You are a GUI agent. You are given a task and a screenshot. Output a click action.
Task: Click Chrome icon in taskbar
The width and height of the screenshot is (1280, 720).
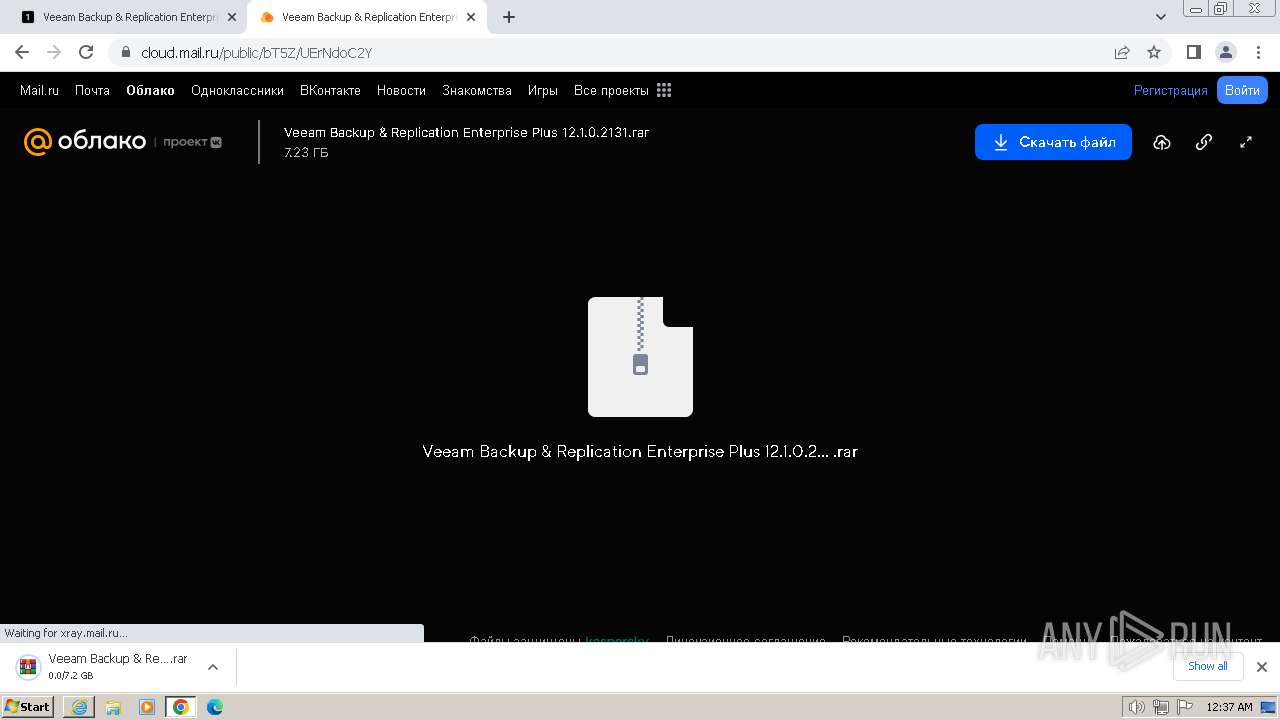181,707
